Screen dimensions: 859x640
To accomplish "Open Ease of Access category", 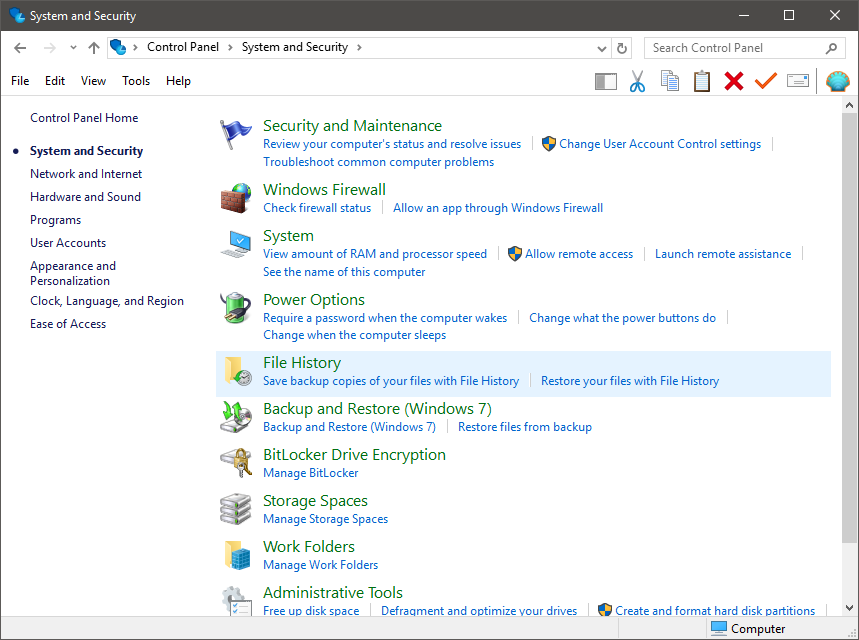I will [x=68, y=324].
